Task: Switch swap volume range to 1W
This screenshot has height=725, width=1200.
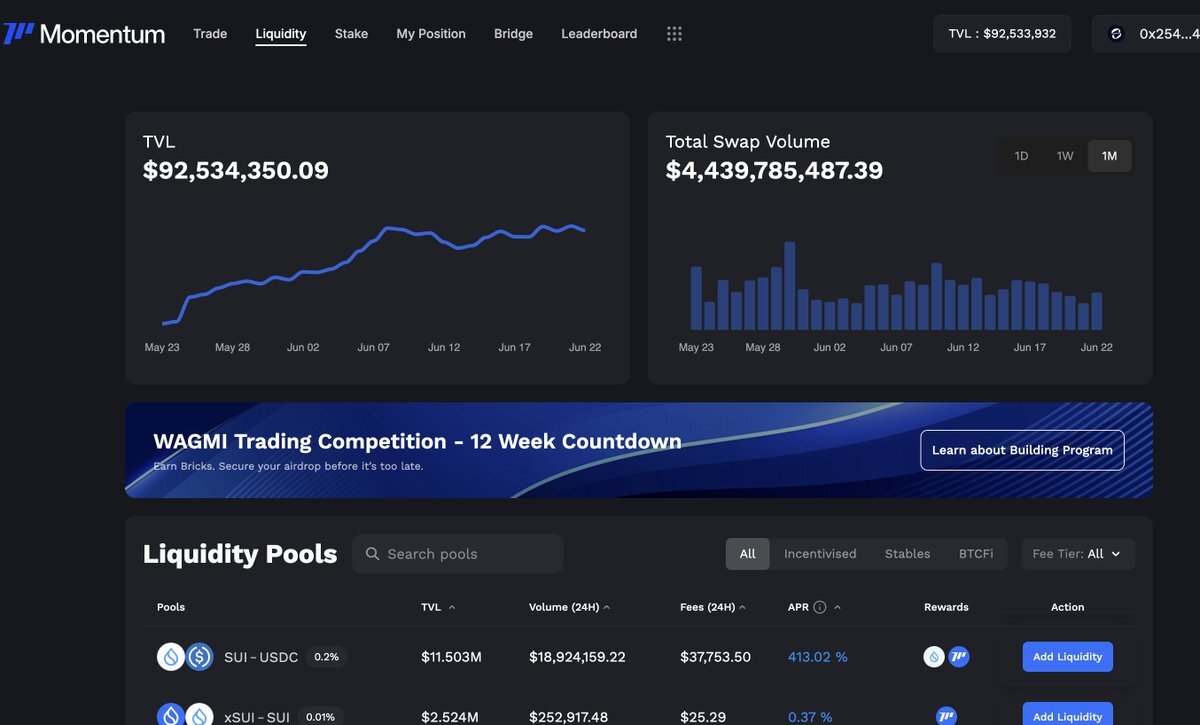Action: 1065,156
